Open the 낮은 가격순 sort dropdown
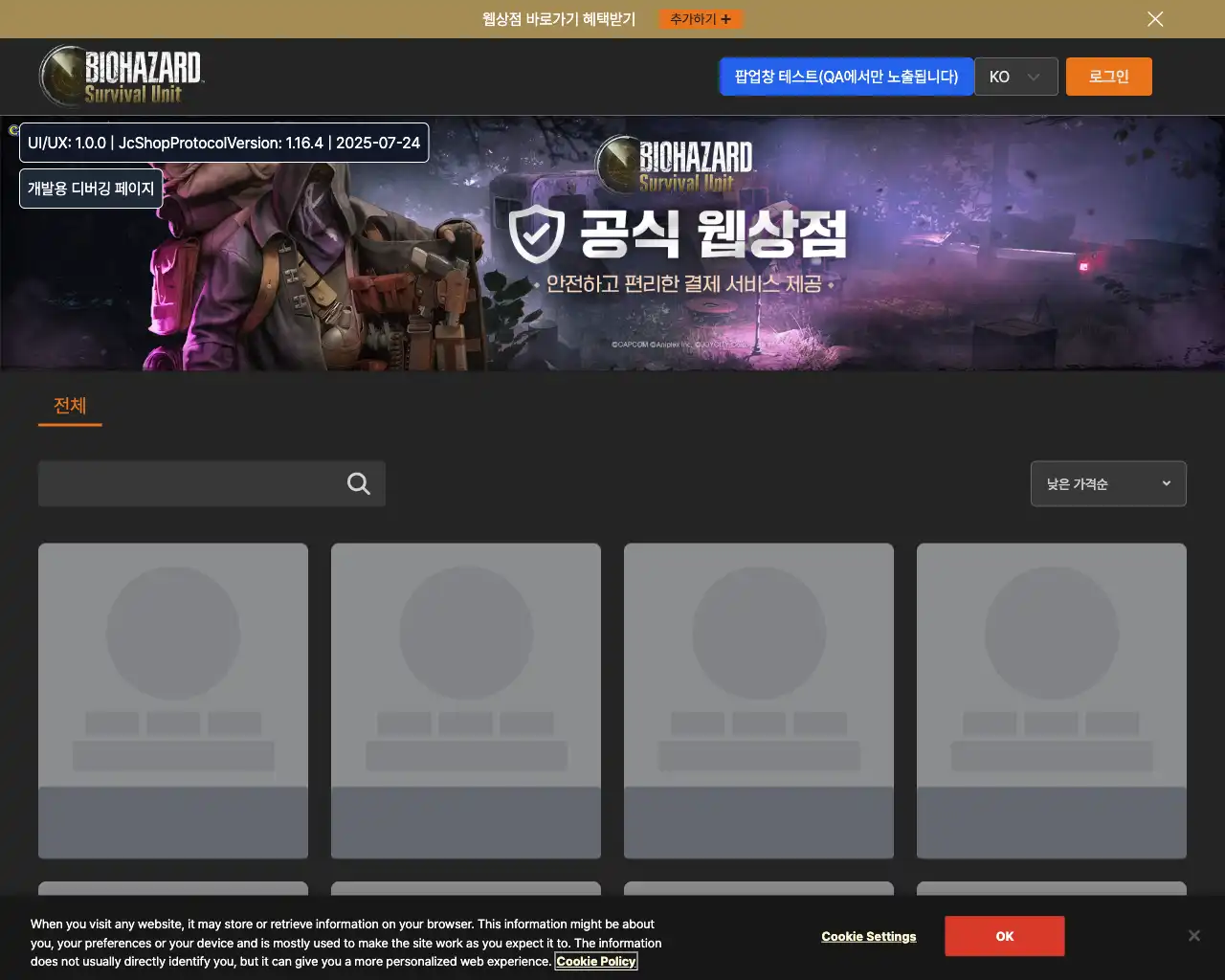The width and height of the screenshot is (1225, 980). click(x=1107, y=483)
